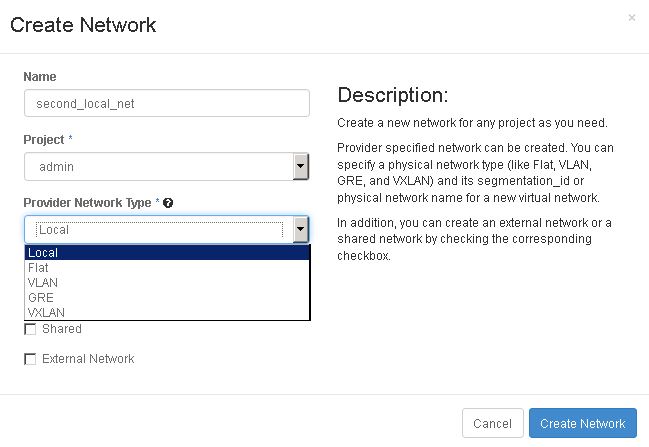Close the Create Network dialog with X
This screenshot has width=649, height=447.
pos(631,18)
